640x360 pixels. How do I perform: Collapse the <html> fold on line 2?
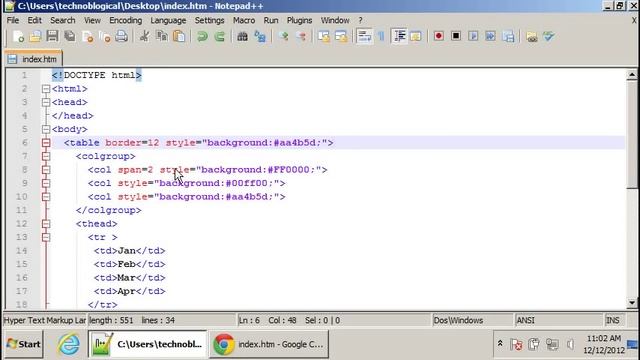pos(46,89)
